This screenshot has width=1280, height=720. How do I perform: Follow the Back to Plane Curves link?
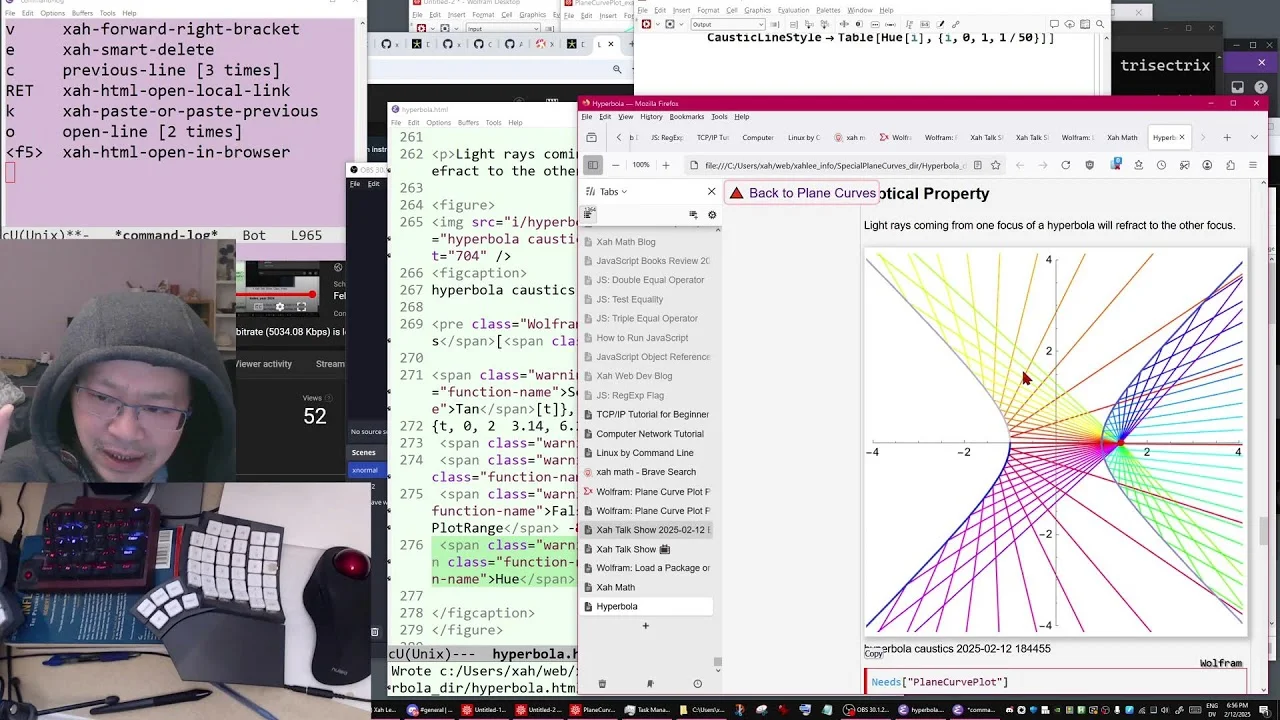click(811, 193)
